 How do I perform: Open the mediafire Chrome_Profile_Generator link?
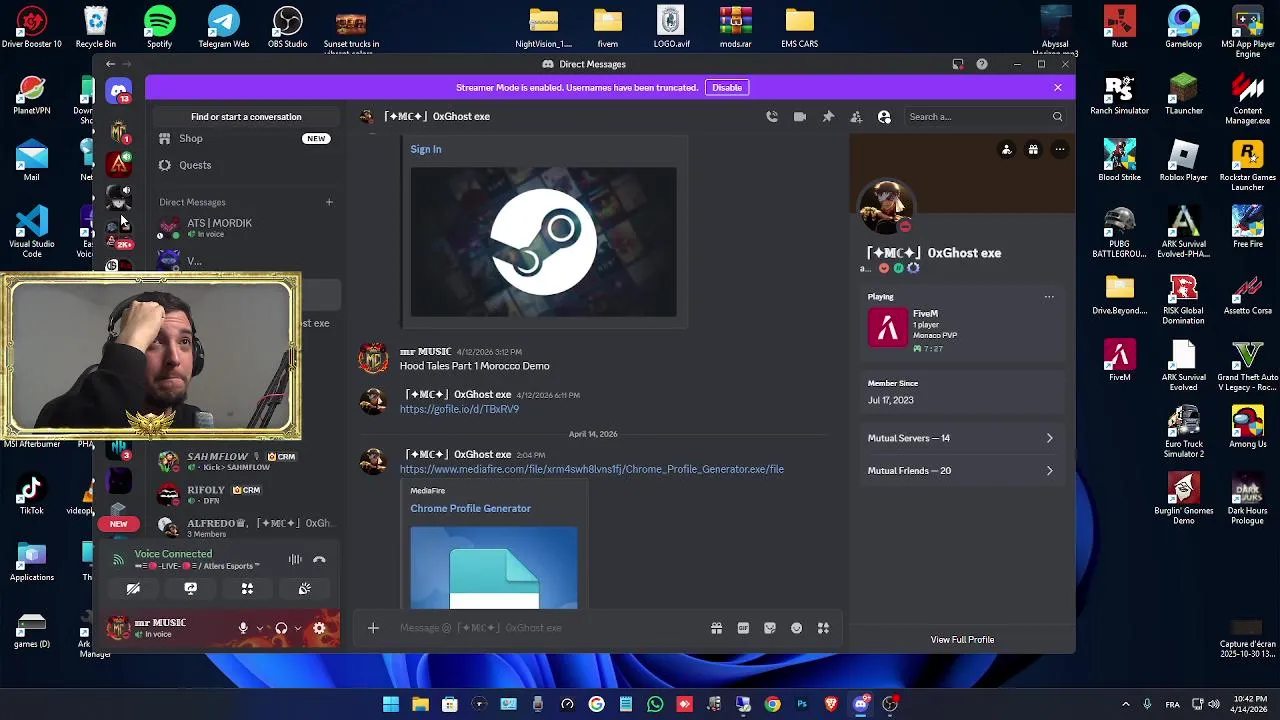592,469
